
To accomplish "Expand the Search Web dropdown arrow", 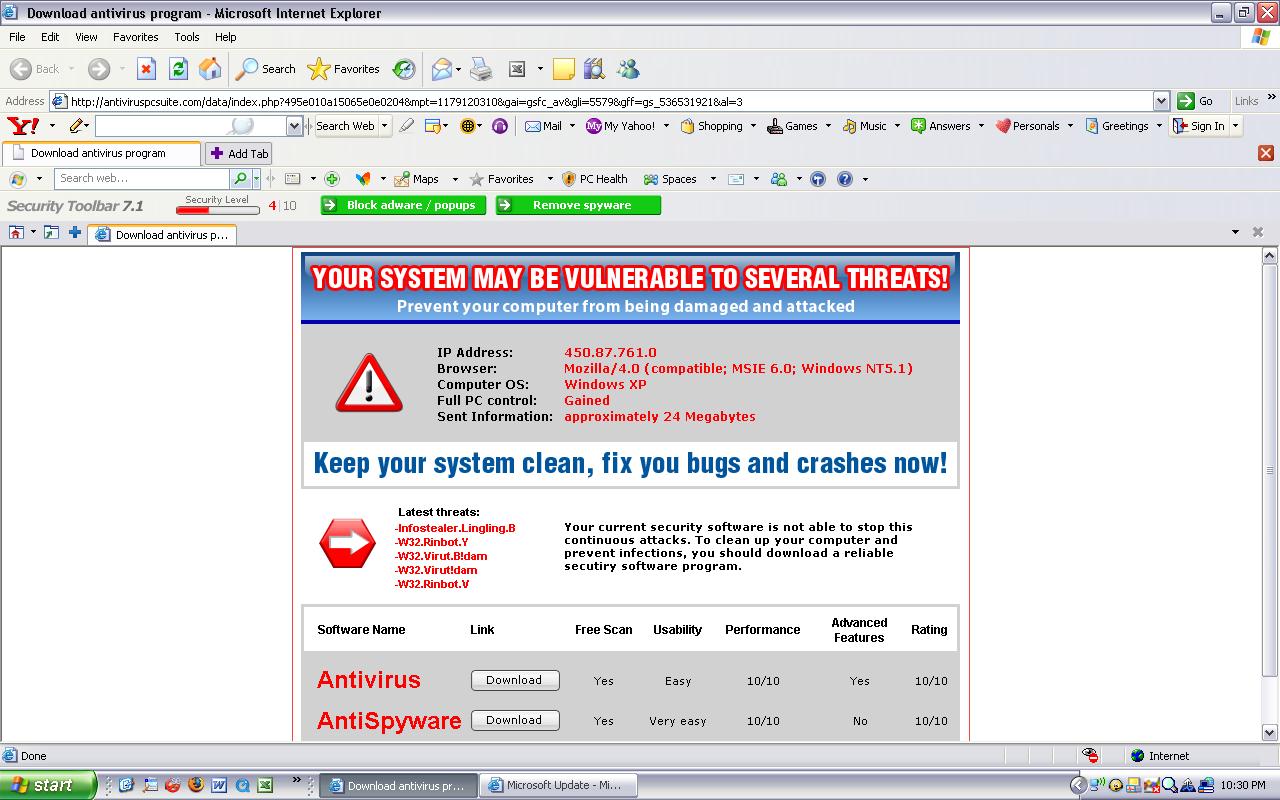I will click(384, 126).
